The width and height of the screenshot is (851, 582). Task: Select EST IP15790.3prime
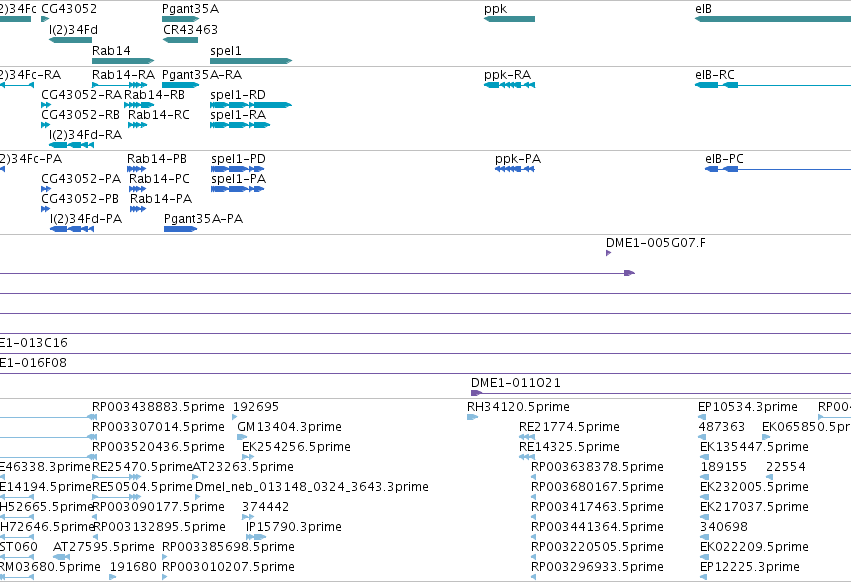[x=256, y=537]
